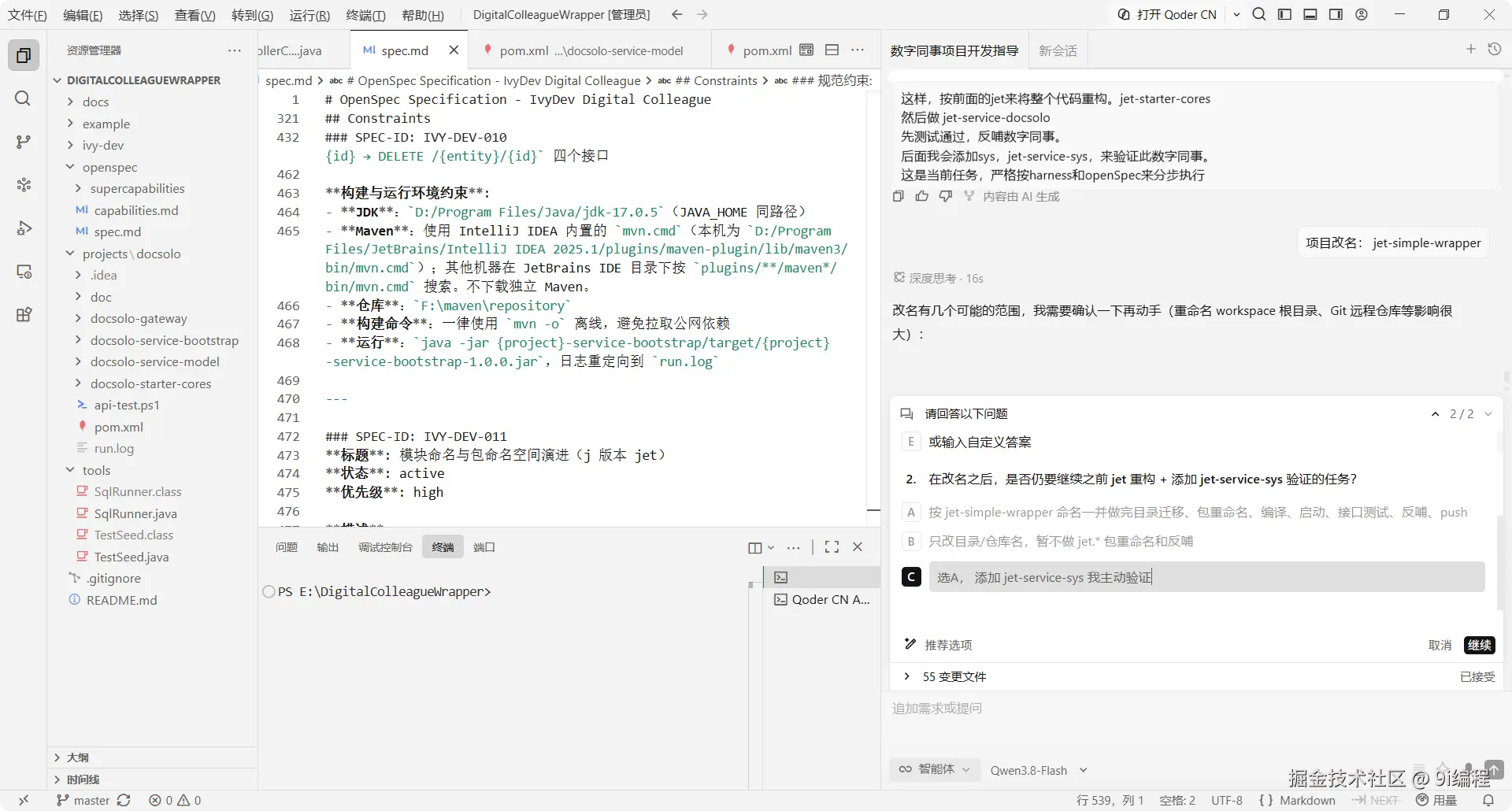The height and width of the screenshot is (811, 1512).
Task: Toggle secondary side bar layout icon
Action: [1336, 14]
